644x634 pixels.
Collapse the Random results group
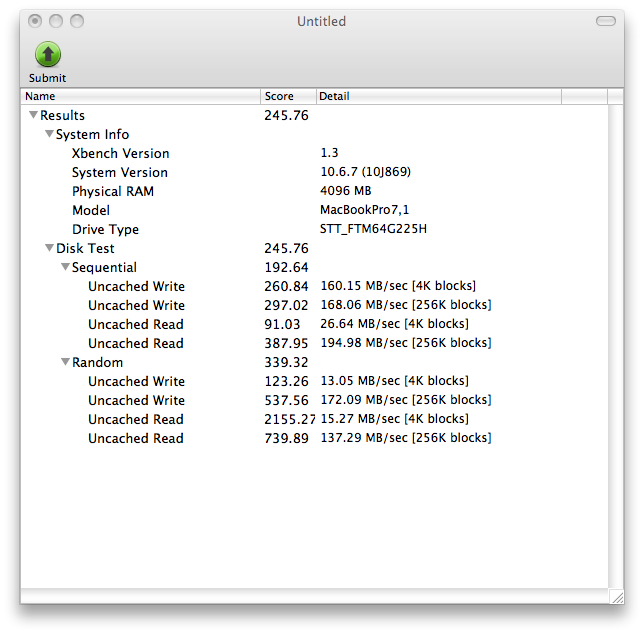pyautogui.click(x=65, y=362)
